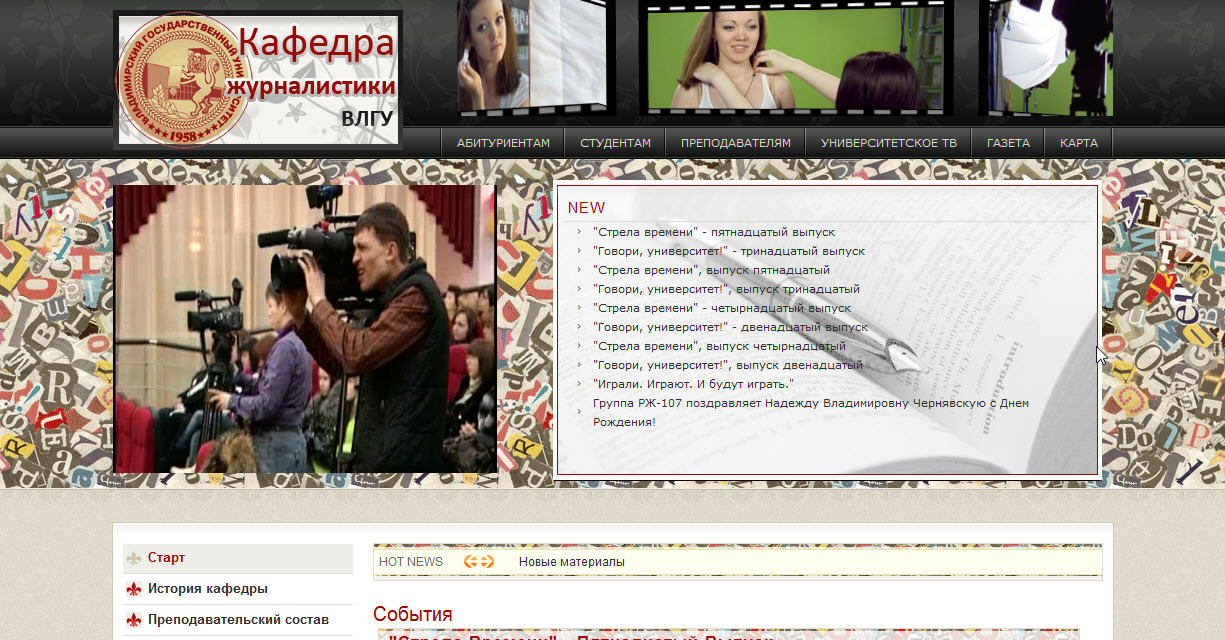Open "Играли. Играют. И будут играть." link
Viewport: 1225px width, 640px height.
(692, 384)
